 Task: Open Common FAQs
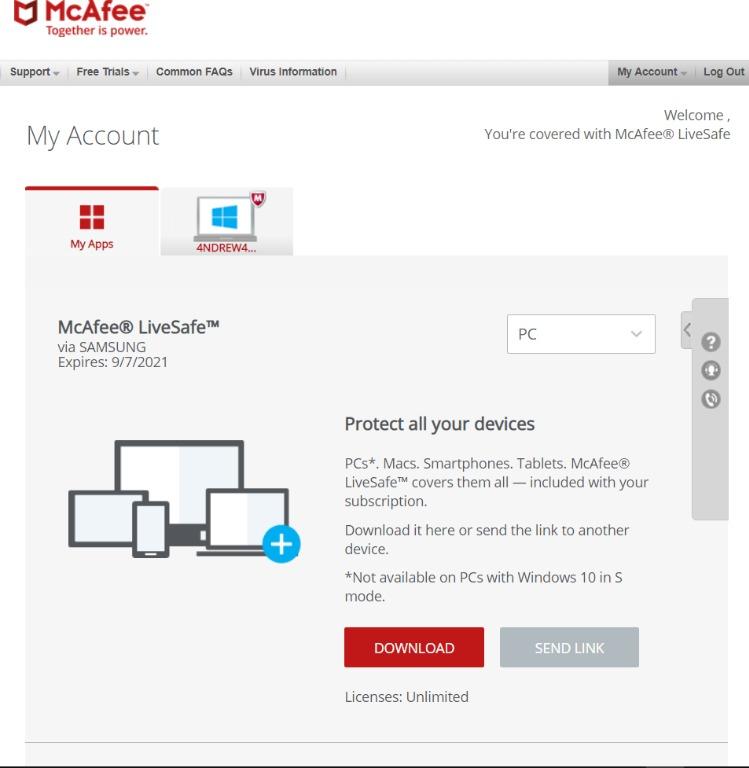tap(194, 72)
